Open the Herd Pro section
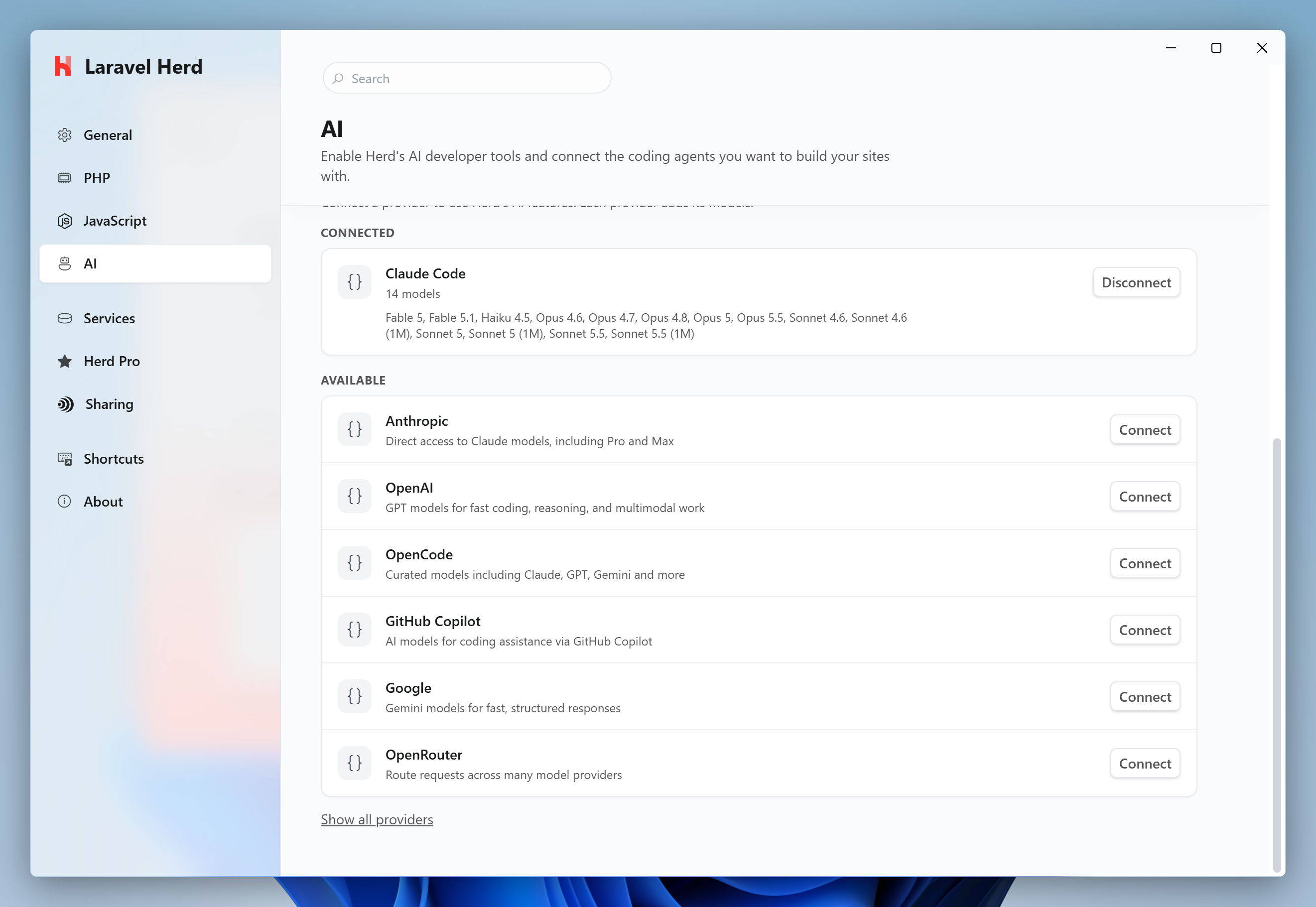 click(155, 362)
